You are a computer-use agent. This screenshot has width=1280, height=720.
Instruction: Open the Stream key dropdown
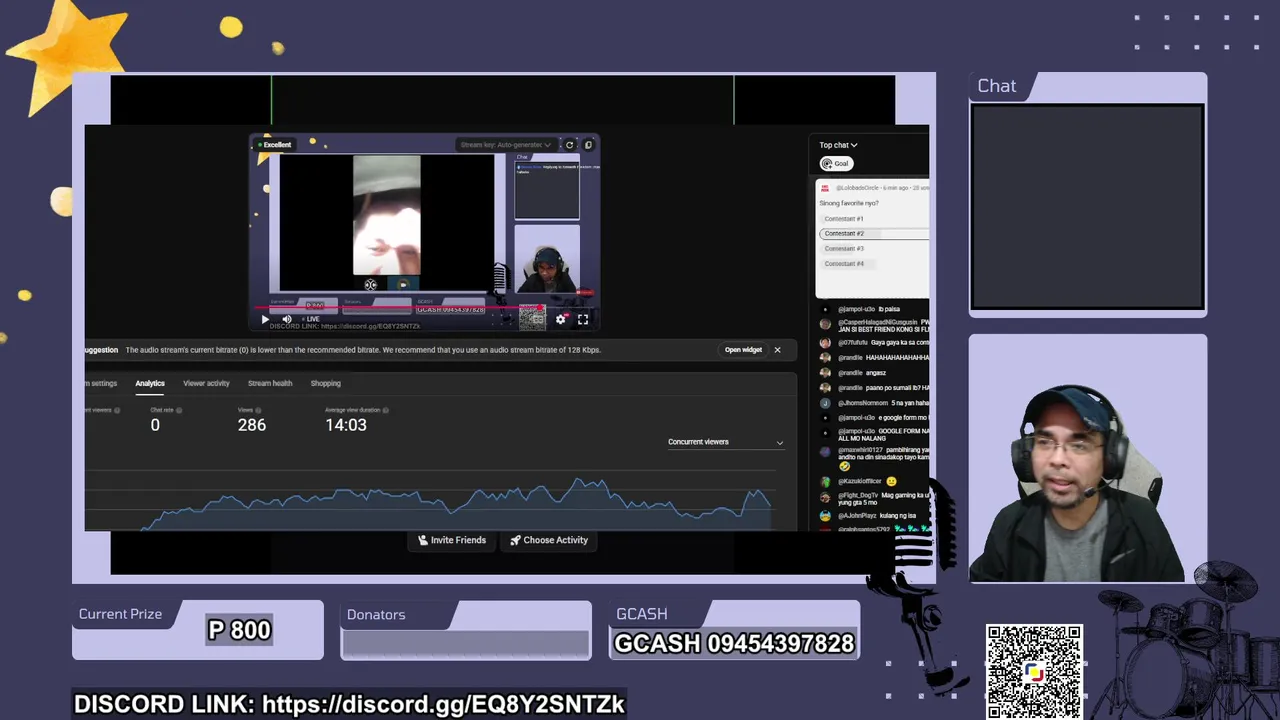506,145
